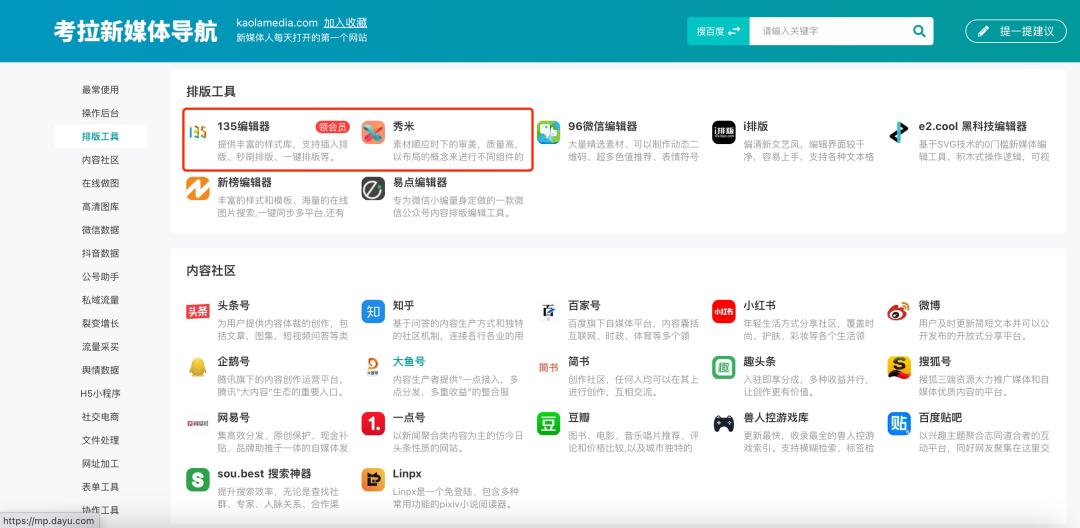Click the 趣头条 green icon

click(724, 367)
